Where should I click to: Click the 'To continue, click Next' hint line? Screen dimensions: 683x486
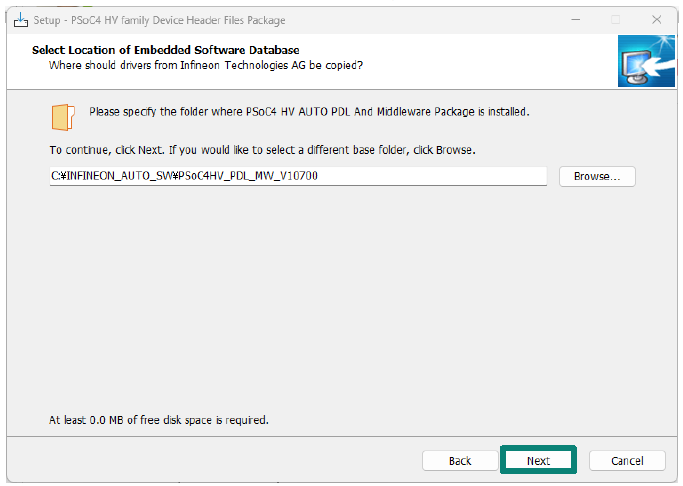click(x=262, y=150)
